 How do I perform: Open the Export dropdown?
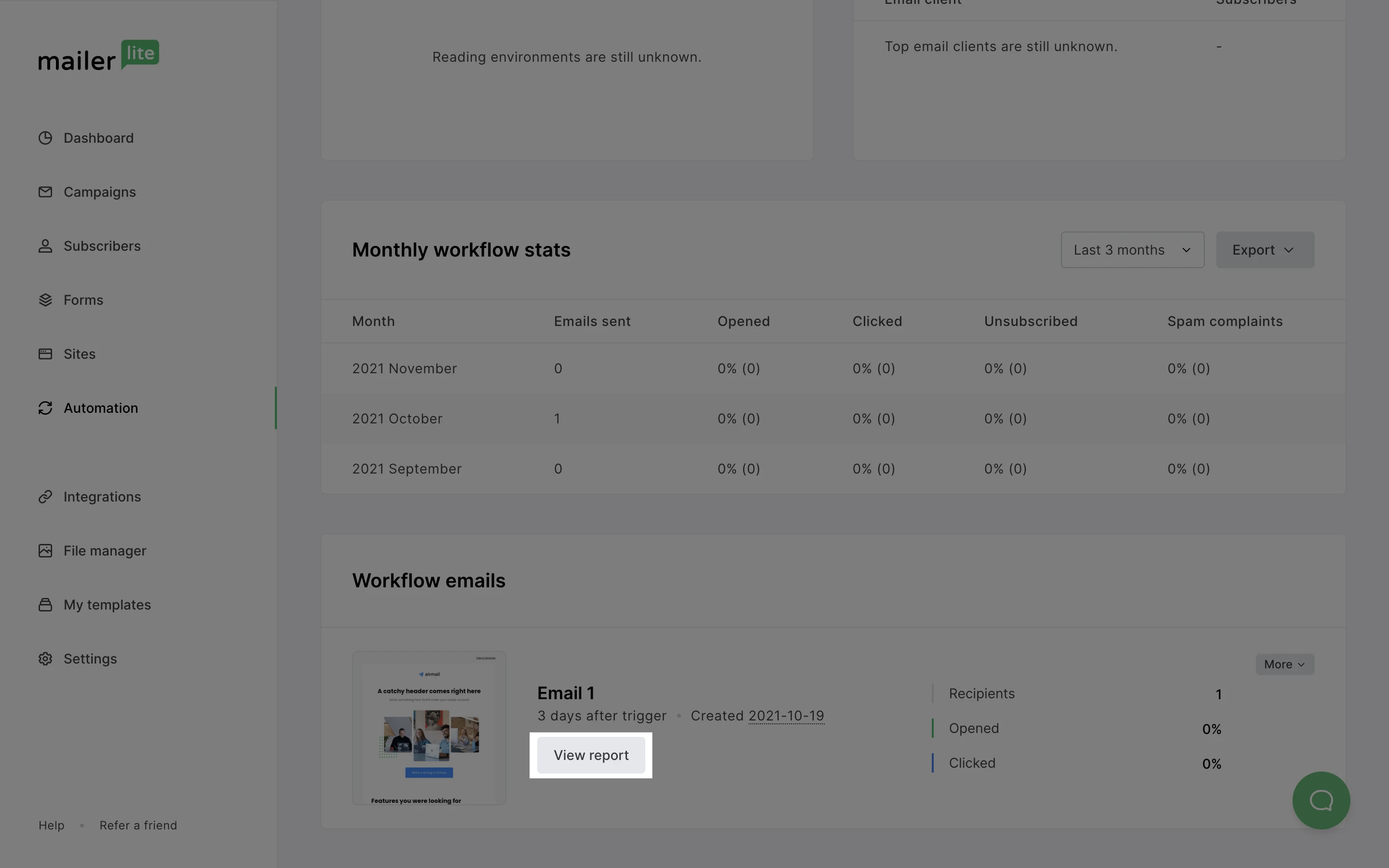1265,250
